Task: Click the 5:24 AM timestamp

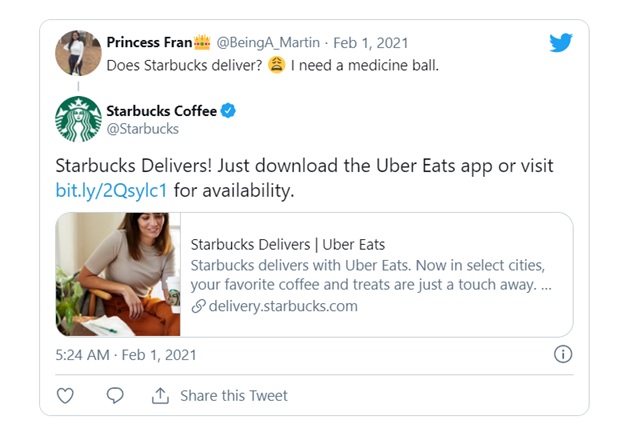Action: click(x=82, y=354)
